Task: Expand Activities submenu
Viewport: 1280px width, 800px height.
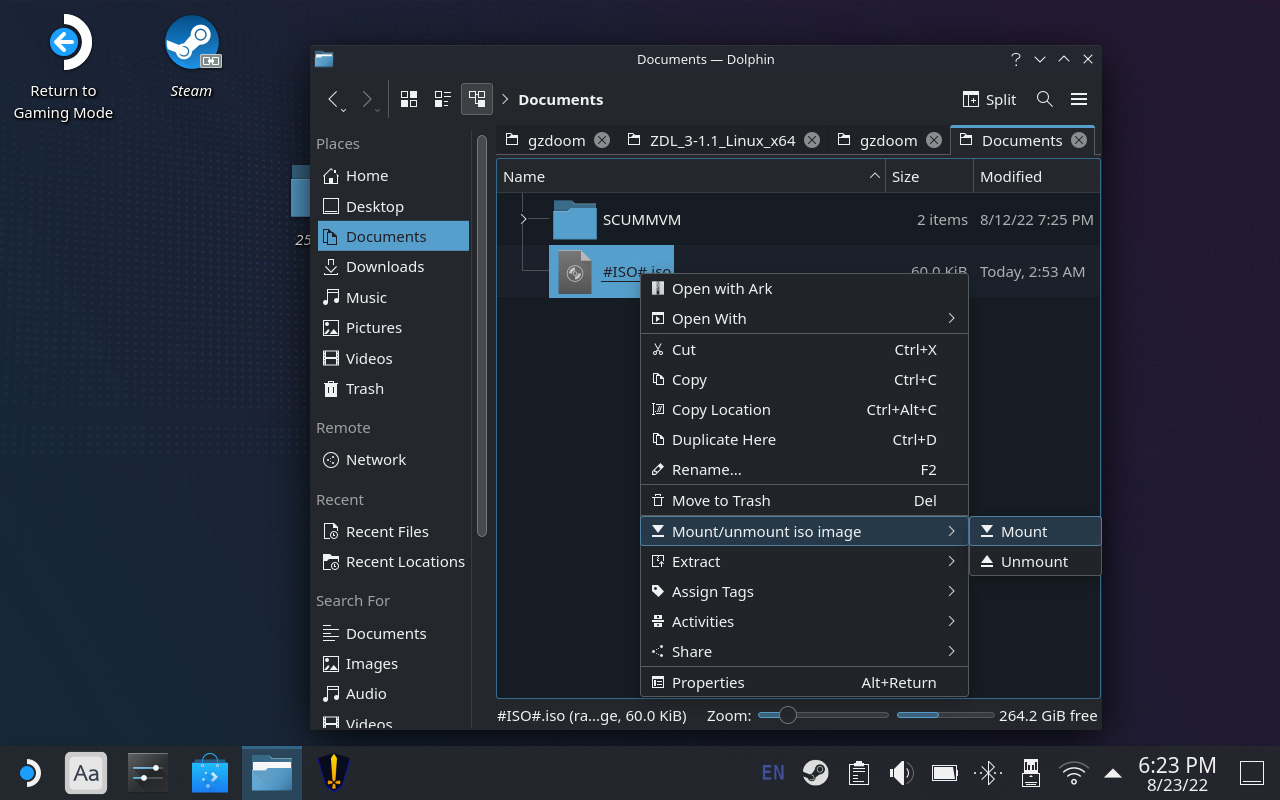Action: click(804, 622)
